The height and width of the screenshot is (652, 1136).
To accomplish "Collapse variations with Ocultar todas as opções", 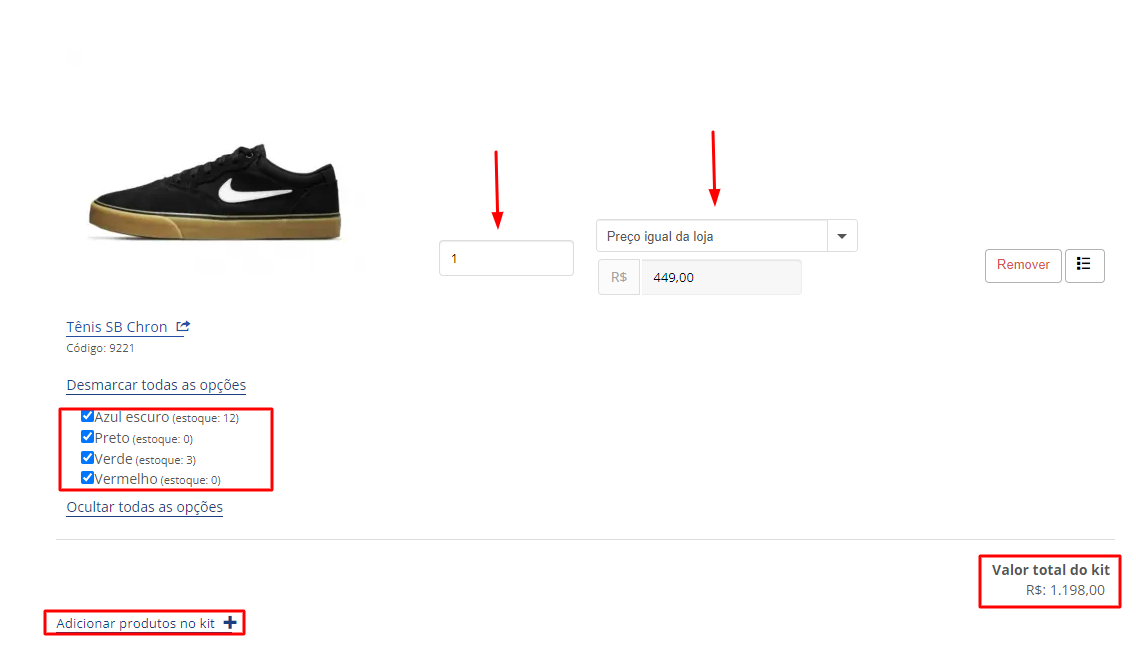I will point(144,507).
